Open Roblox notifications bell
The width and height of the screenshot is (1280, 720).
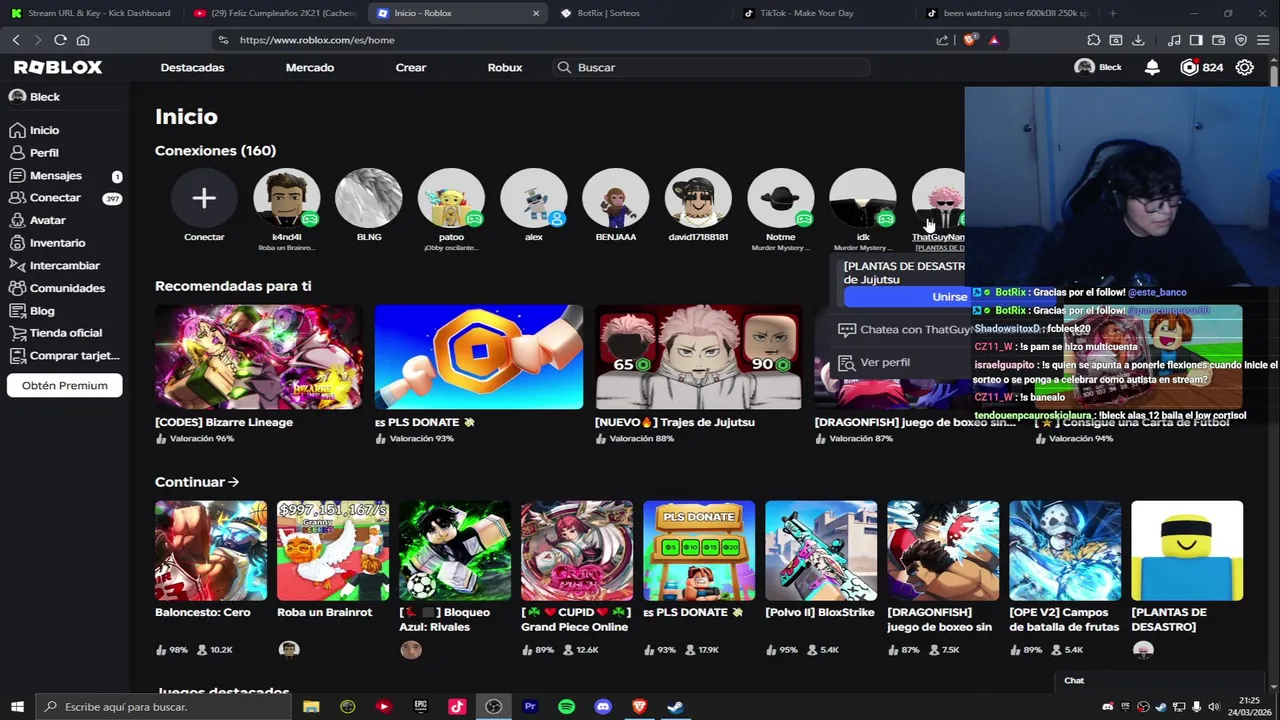[x=1152, y=67]
